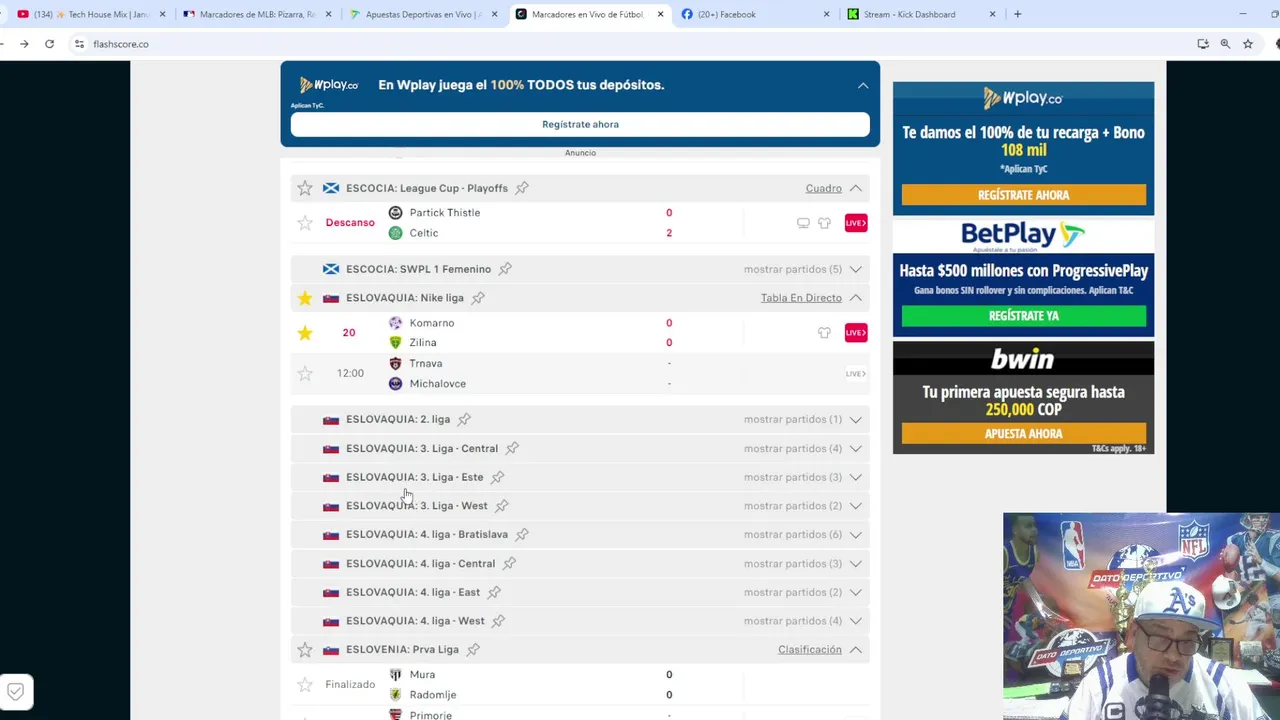Pin the ESLOVENIA Prva Liga league
This screenshot has width=1280, height=720.
tap(473, 650)
